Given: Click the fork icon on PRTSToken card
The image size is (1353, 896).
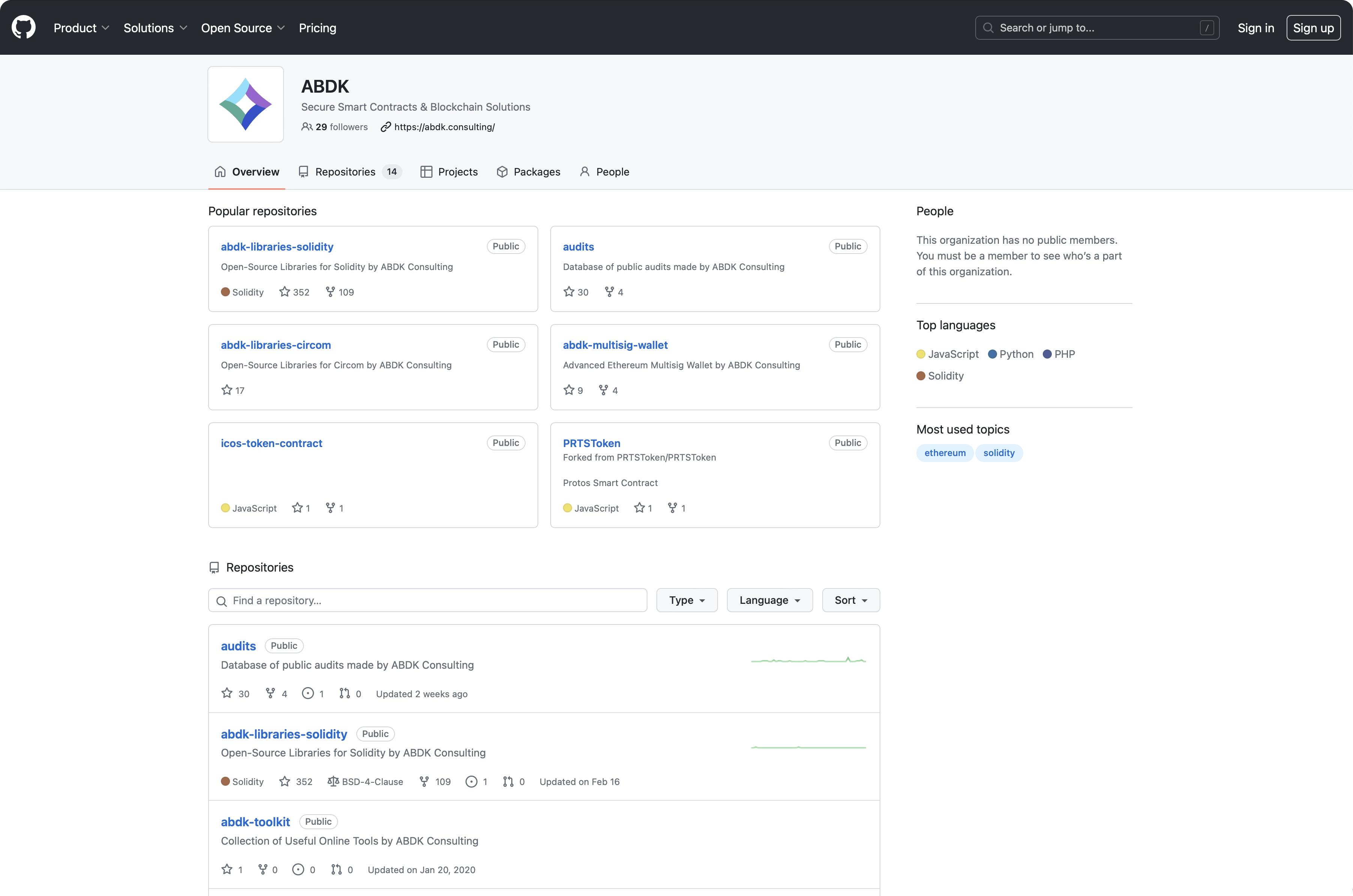Looking at the screenshot, I should pyautogui.click(x=673, y=508).
